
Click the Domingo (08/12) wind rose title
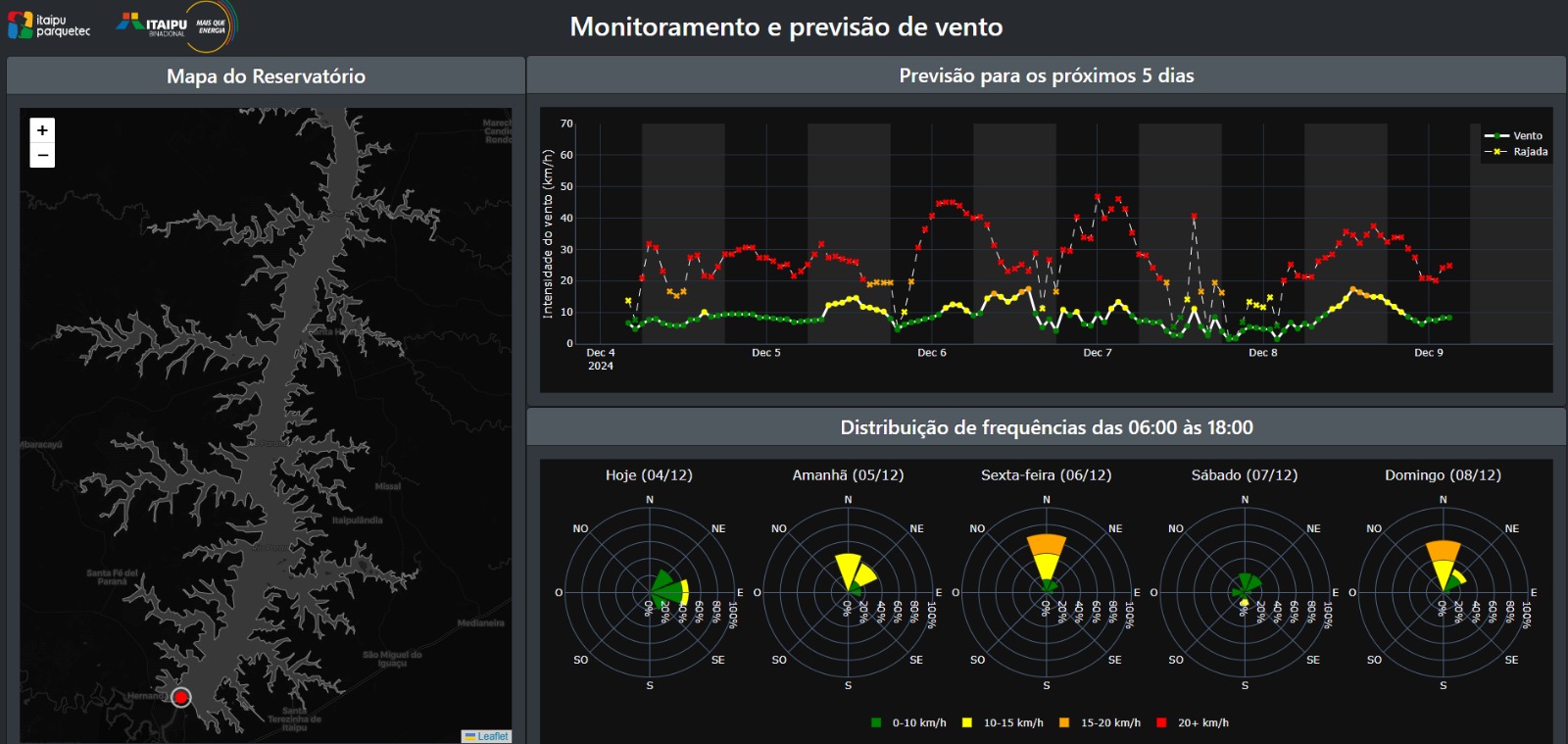pyautogui.click(x=1443, y=475)
